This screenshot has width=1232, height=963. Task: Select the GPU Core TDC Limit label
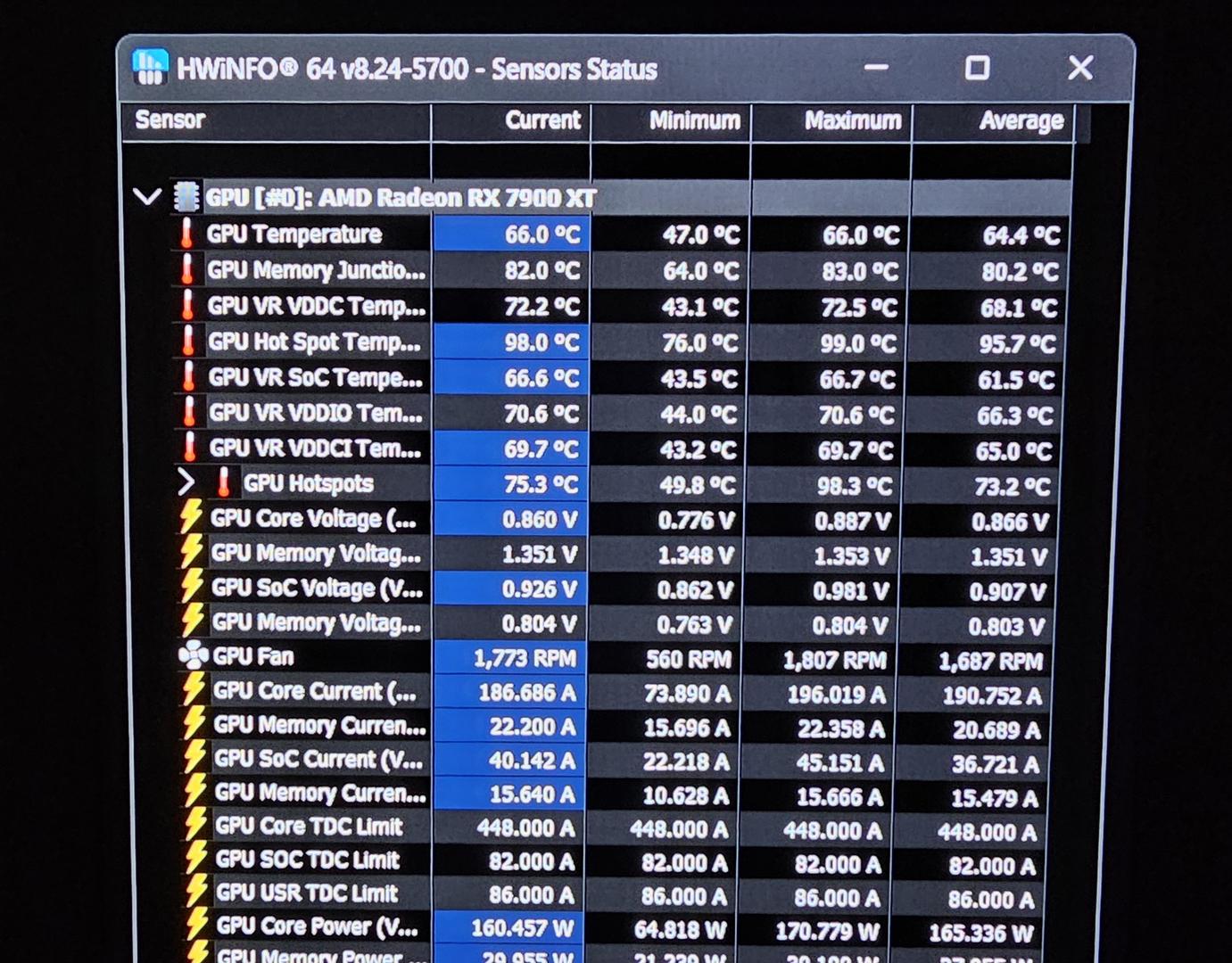pyautogui.click(x=310, y=826)
